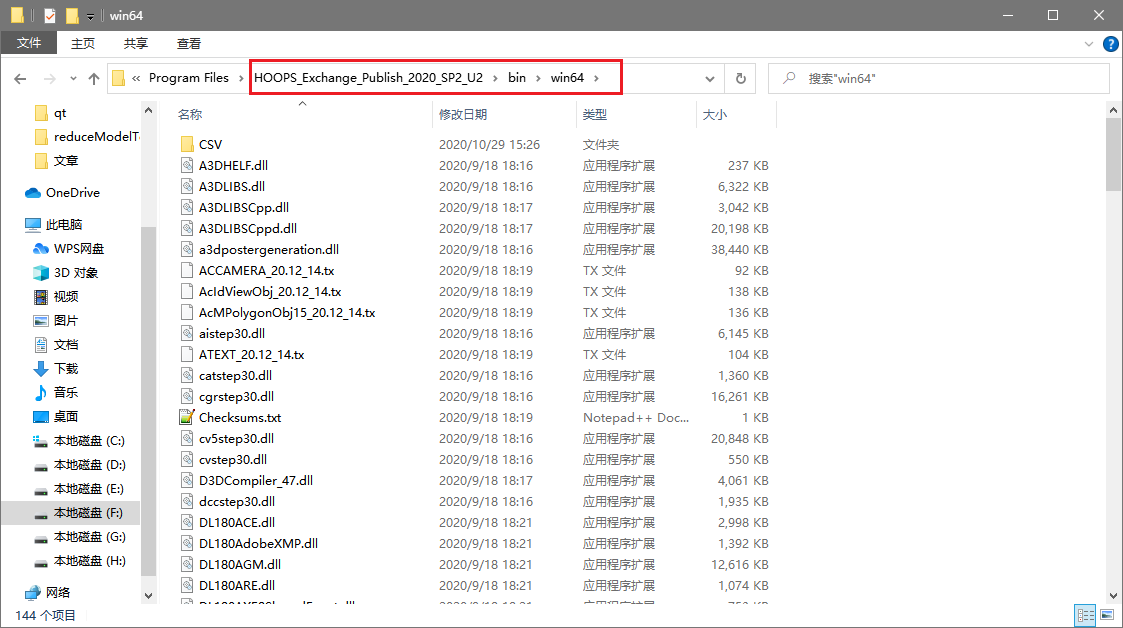Open 文章 folder in navigation pane
Viewport: 1123px width, 628px height.
66,160
